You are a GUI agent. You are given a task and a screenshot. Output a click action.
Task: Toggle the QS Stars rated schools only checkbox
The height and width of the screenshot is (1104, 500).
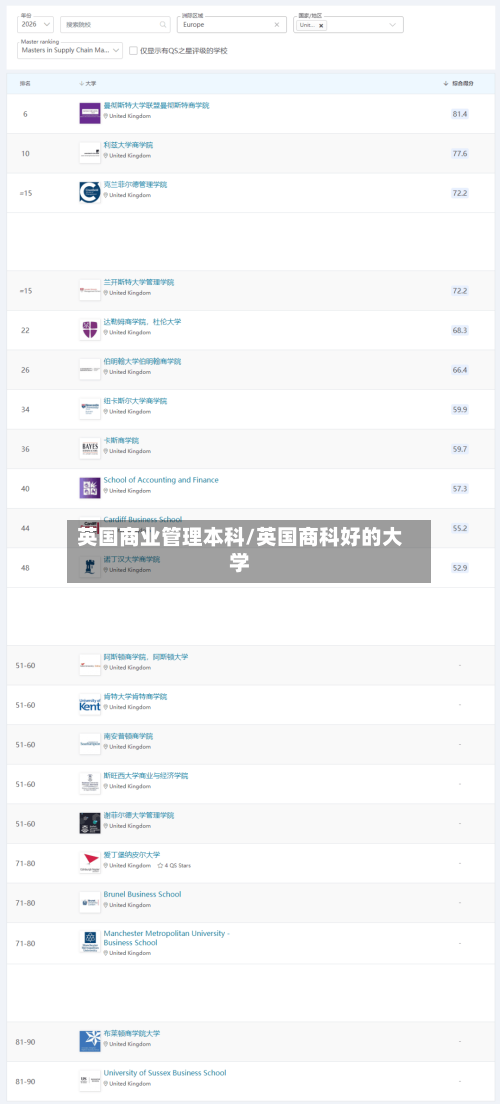point(133,51)
